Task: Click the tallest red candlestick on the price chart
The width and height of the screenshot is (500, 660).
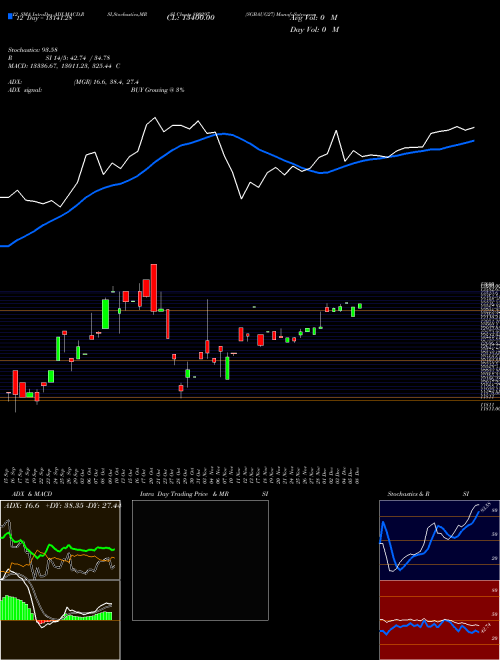Action: pos(154,288)
